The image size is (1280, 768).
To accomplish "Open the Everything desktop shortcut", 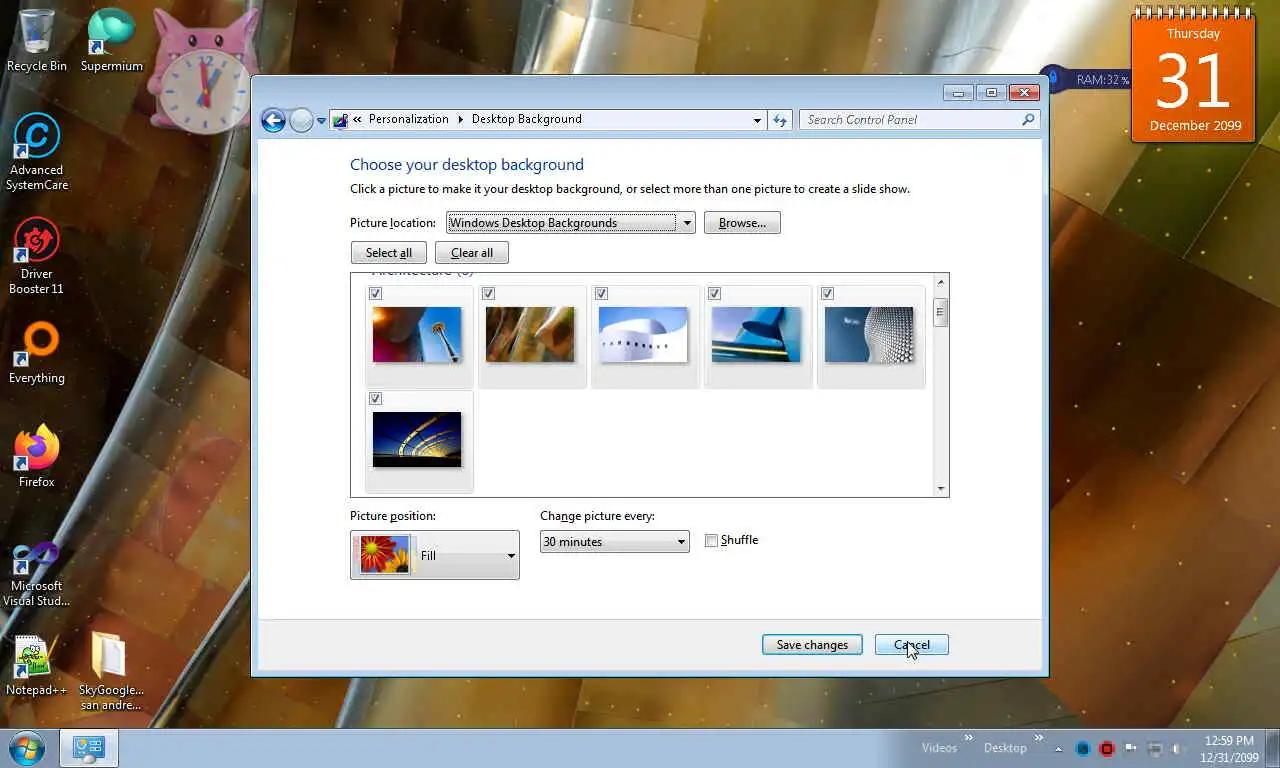I will pyautogui.click(x=37, y=353).
